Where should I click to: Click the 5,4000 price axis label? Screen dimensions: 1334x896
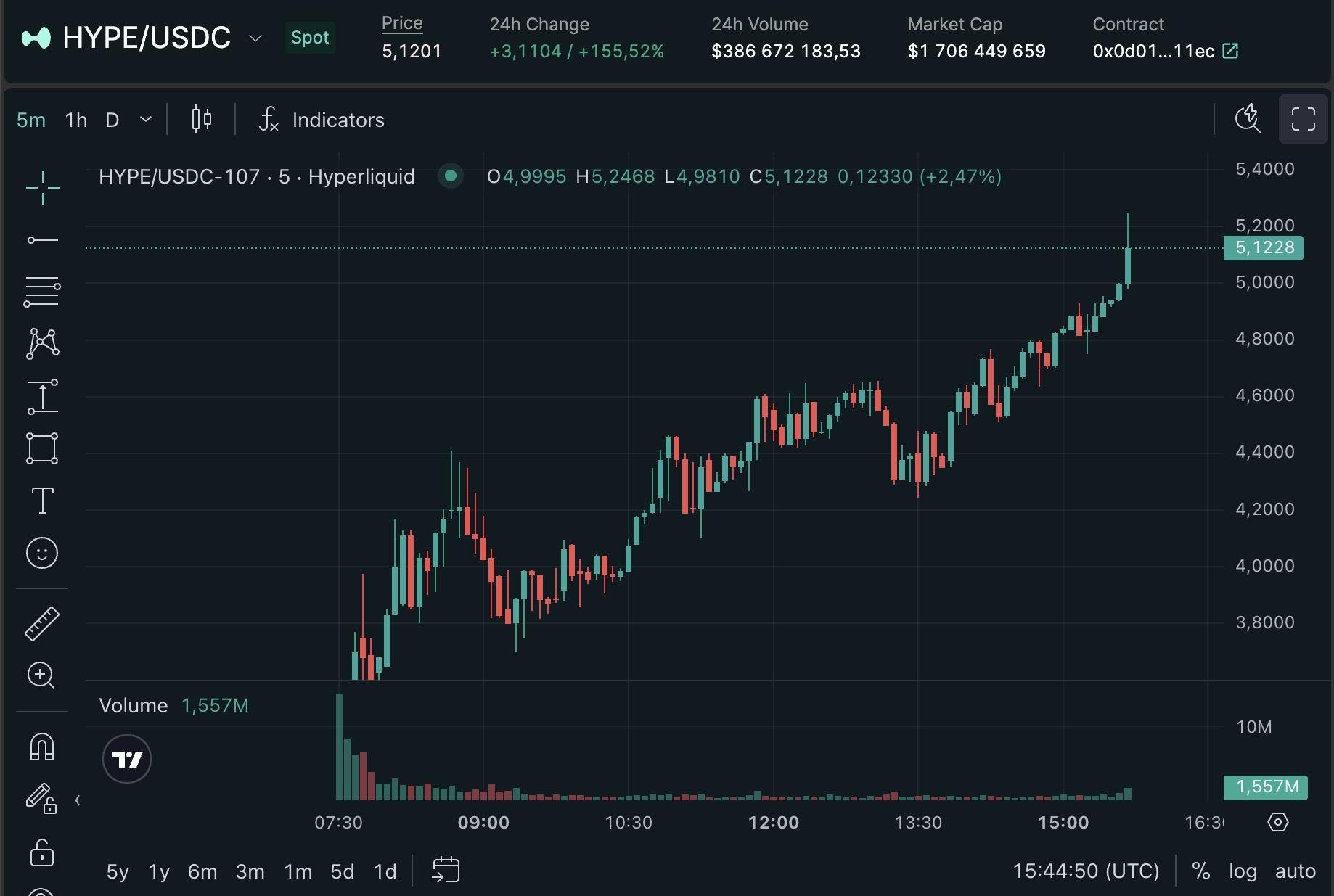[x=1265, y=169]
